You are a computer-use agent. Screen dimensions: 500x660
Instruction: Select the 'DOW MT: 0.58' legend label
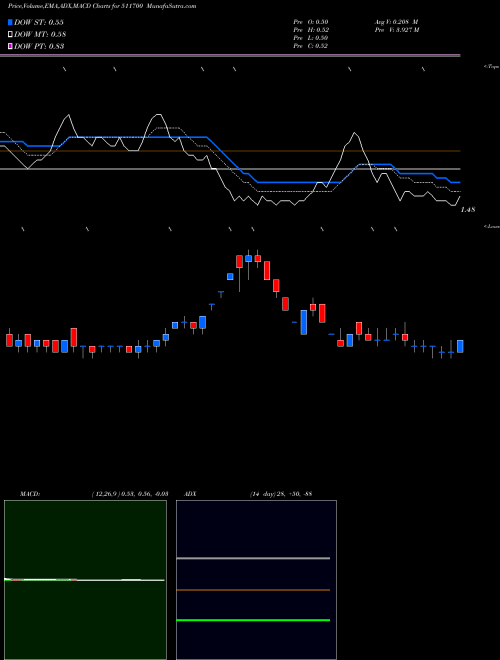point(40,35)
